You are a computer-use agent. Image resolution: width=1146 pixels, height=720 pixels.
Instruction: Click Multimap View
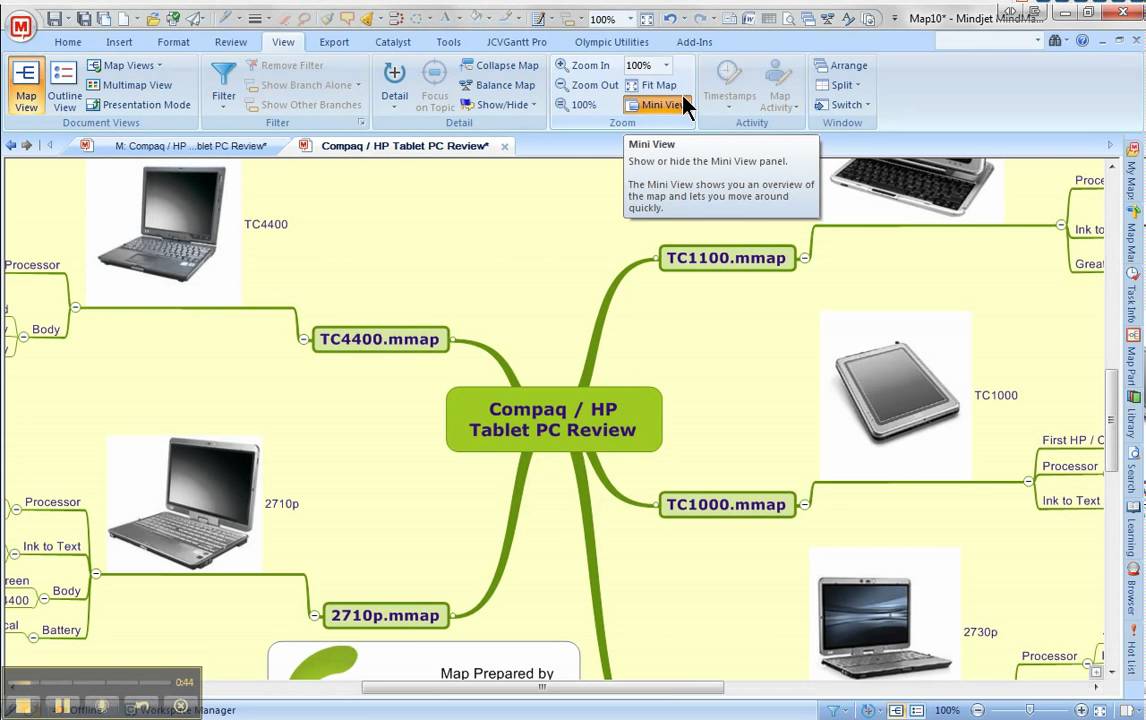click(x=129, y=85)
